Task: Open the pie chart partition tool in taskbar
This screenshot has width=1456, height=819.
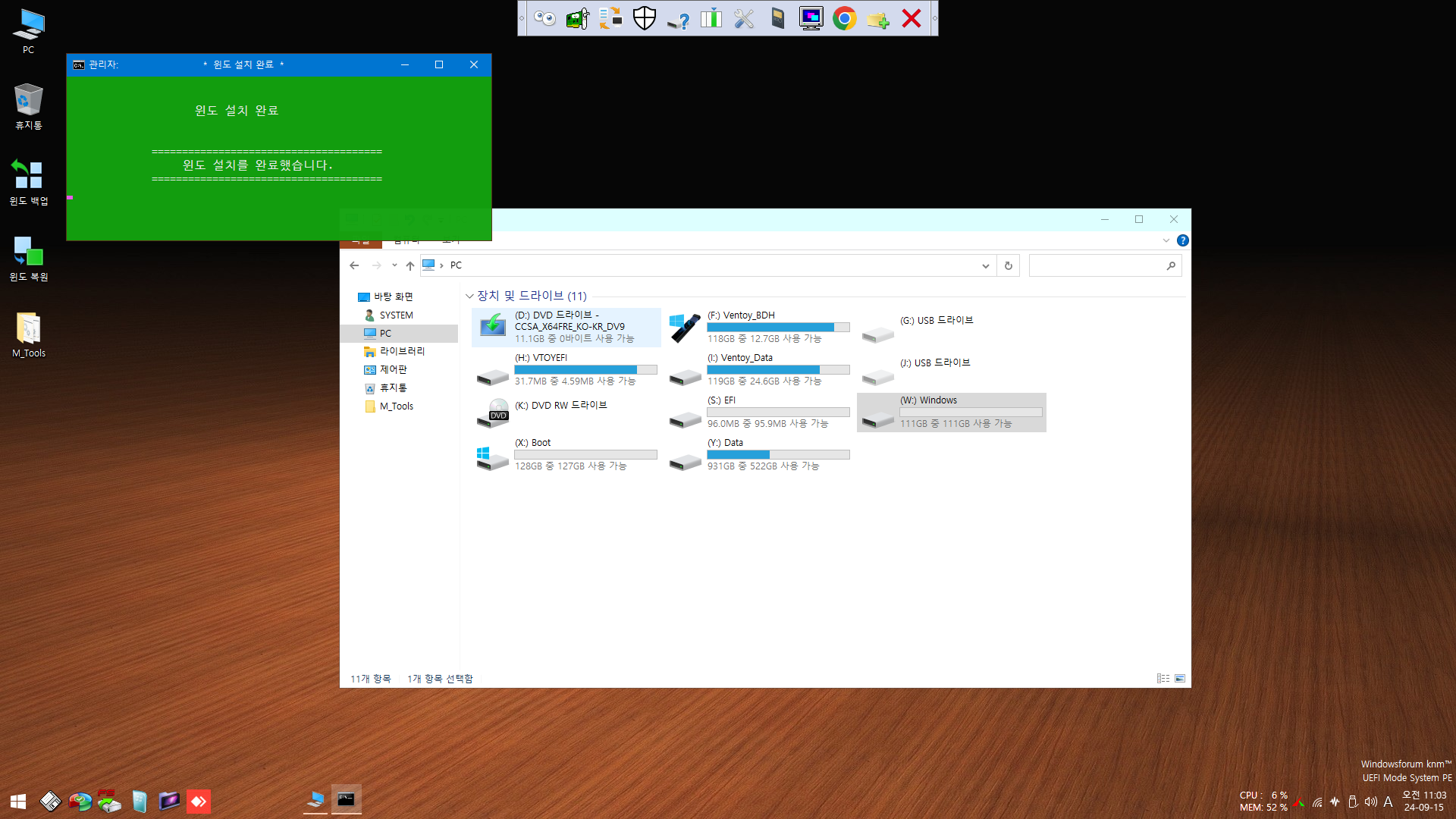Action: [x=80, y=801]
